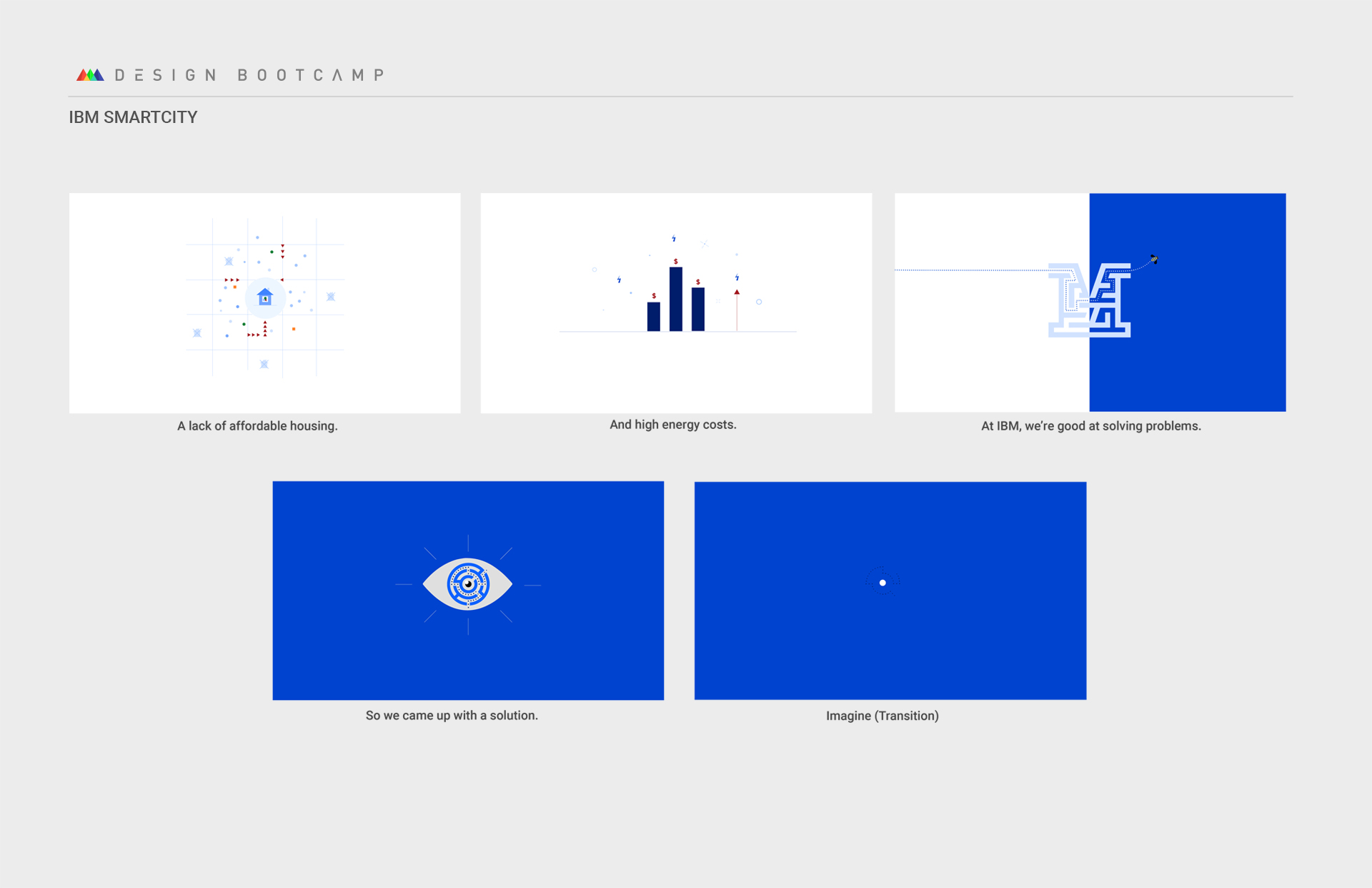Click the maze eye icon

tap(468, 584)
